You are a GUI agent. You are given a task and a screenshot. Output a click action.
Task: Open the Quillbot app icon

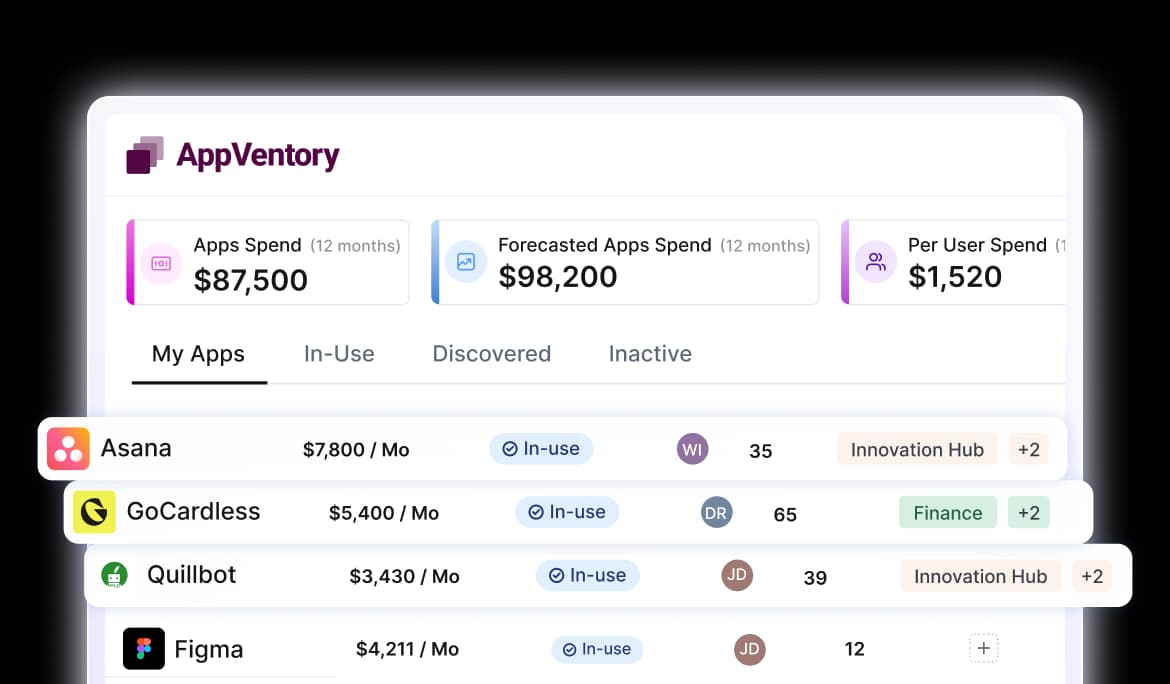[x=114, y=575]
